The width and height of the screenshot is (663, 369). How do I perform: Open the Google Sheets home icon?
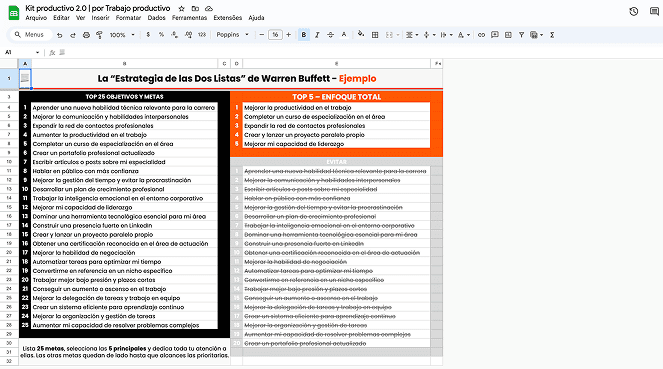pyautogui.click(x=14, y=13)
